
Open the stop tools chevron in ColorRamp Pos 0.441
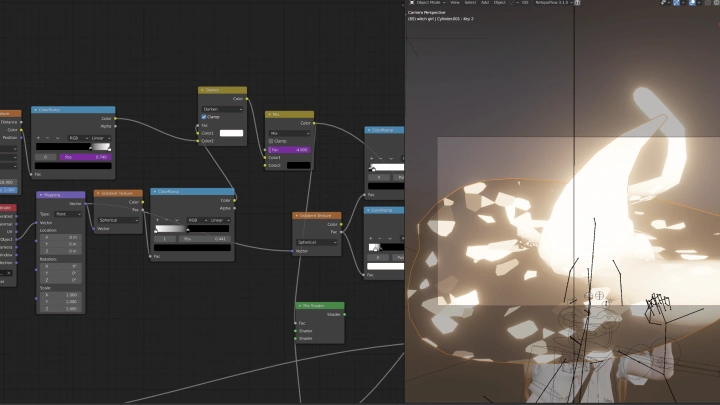[x=176, y=220]
